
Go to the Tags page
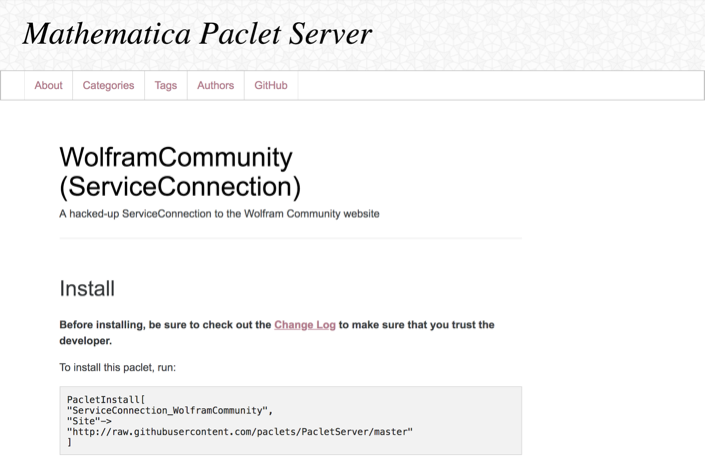pos(166,85)
